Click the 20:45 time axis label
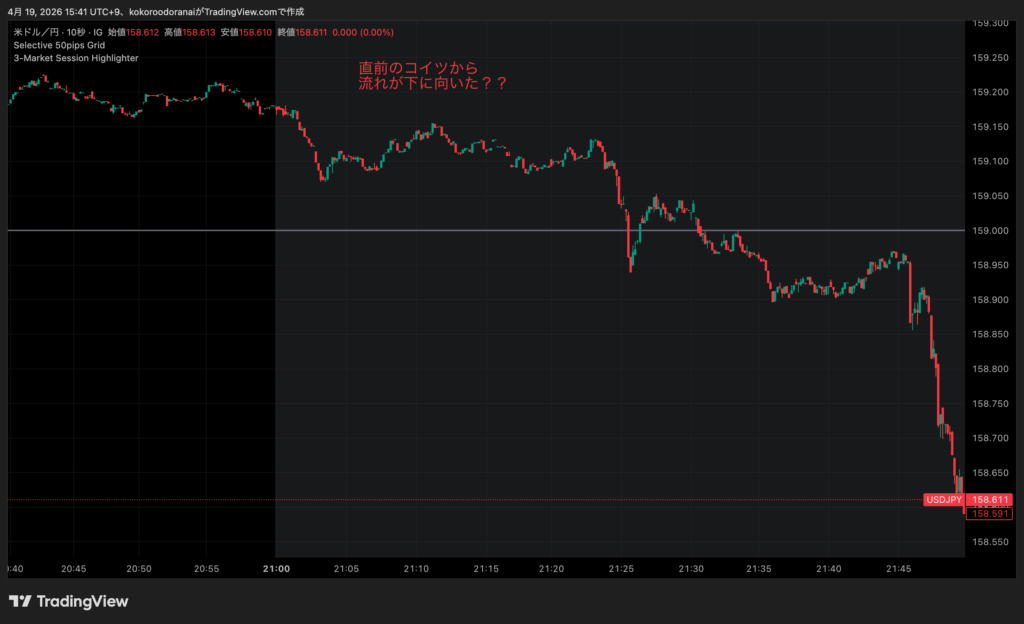 (x=73, y=568)
